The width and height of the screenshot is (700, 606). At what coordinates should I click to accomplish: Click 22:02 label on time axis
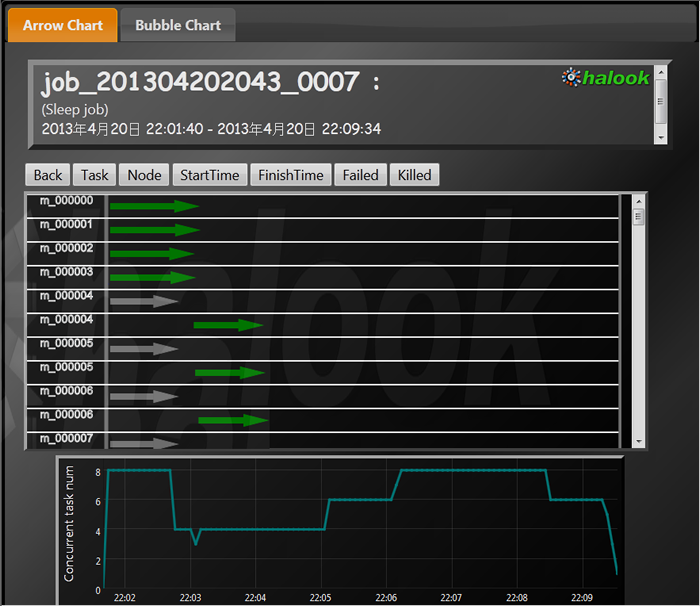pos(125,598)
